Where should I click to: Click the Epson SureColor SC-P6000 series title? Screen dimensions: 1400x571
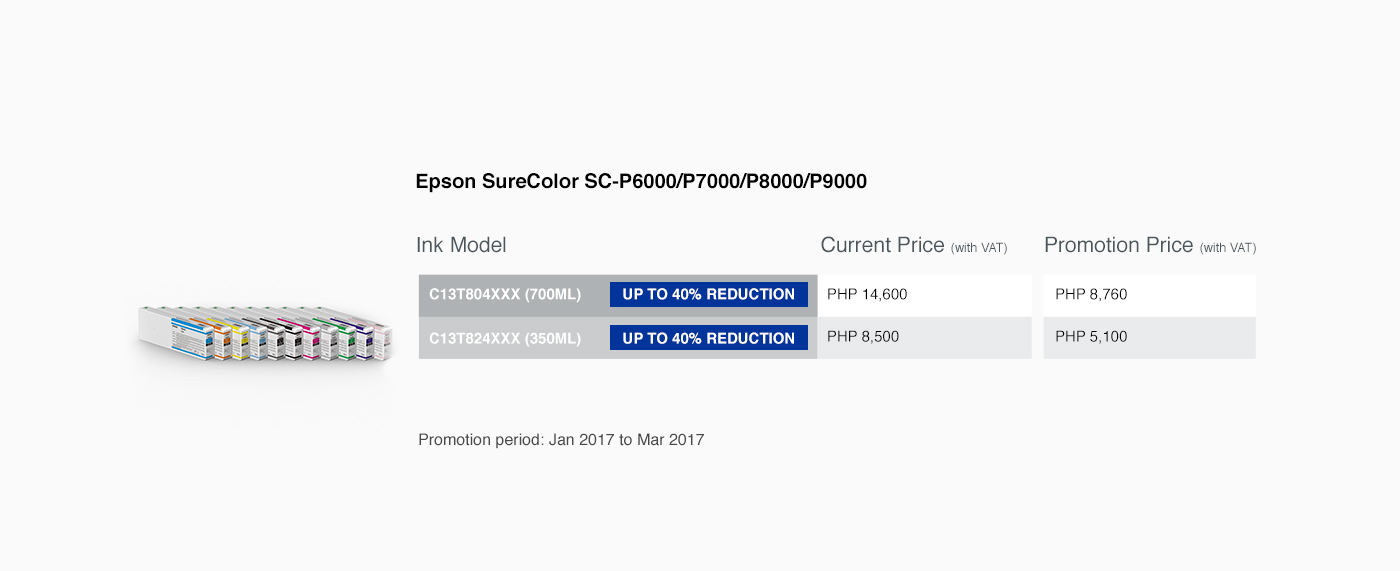pos(641,182)
